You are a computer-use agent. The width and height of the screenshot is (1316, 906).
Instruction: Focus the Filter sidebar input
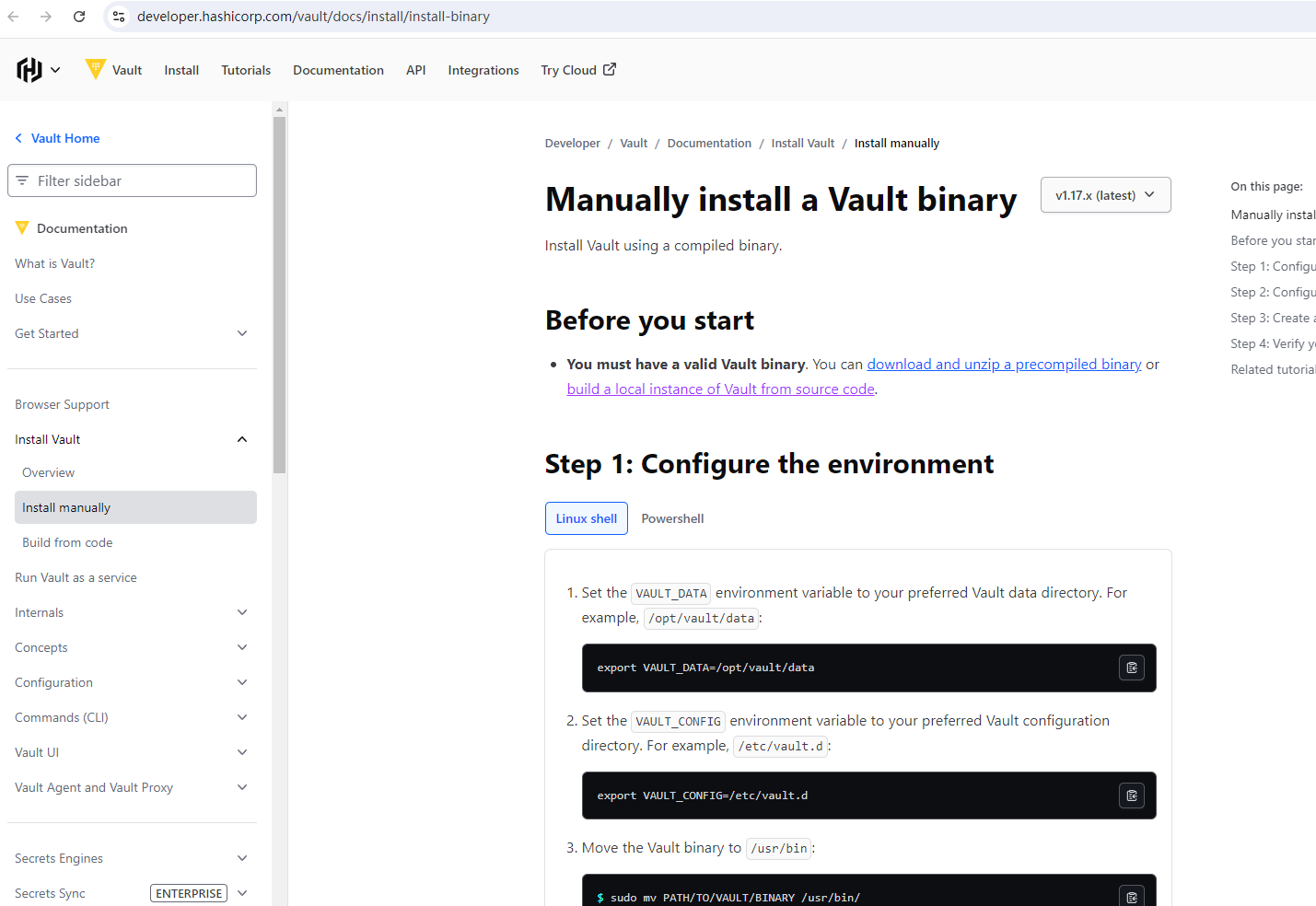point(132,180)
